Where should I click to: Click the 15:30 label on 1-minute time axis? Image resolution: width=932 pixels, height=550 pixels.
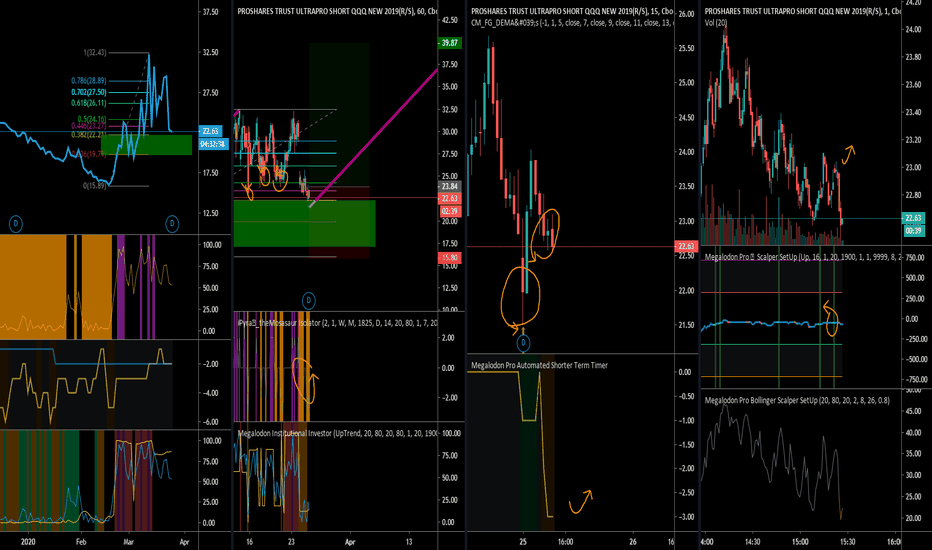click(847, 542)
